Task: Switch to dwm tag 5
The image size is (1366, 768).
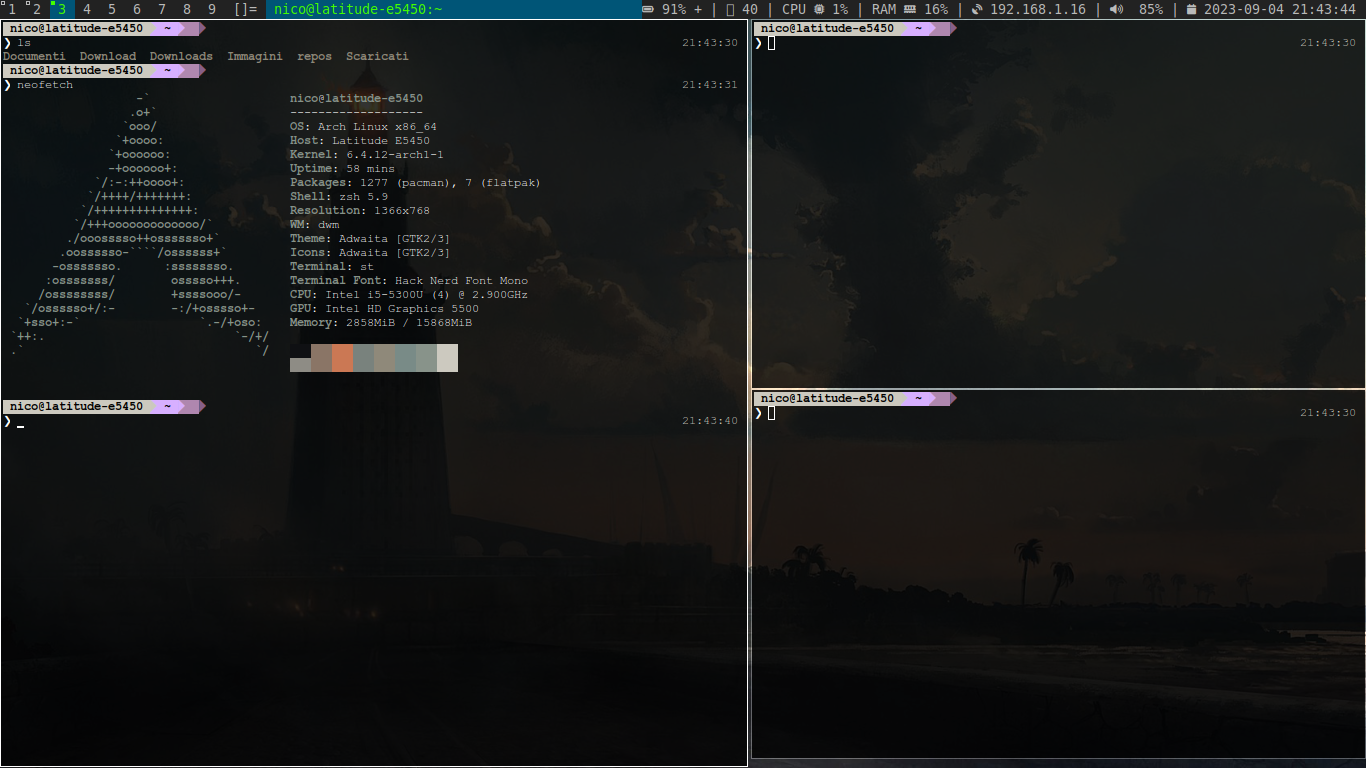Action: coord(112,9)
